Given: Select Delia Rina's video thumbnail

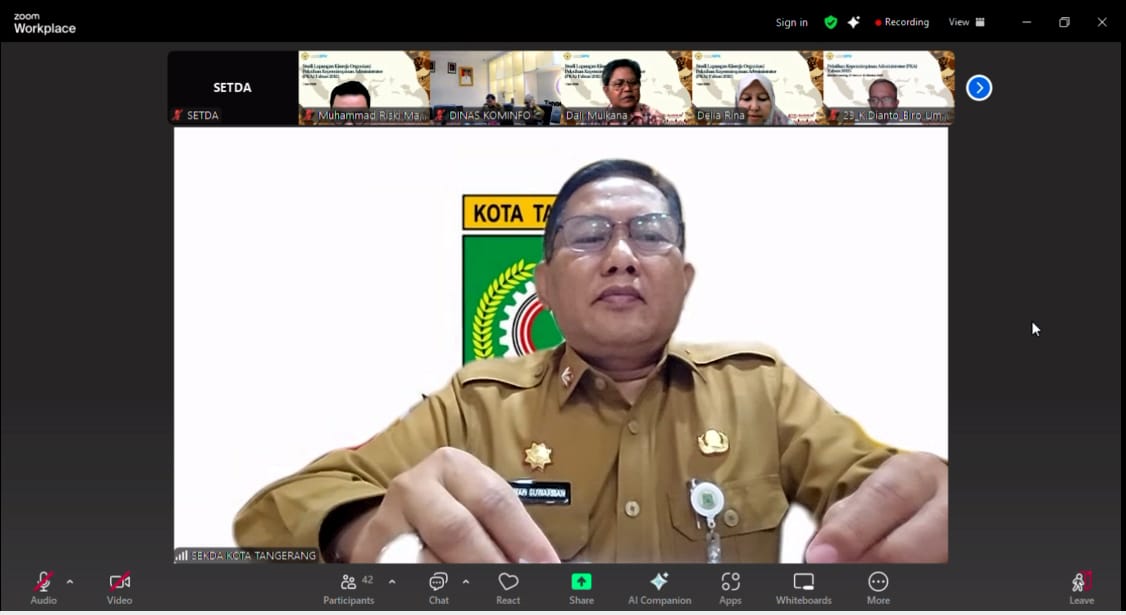Looking at the screenshot, I should pyautogui.click(x=757, y=88).
